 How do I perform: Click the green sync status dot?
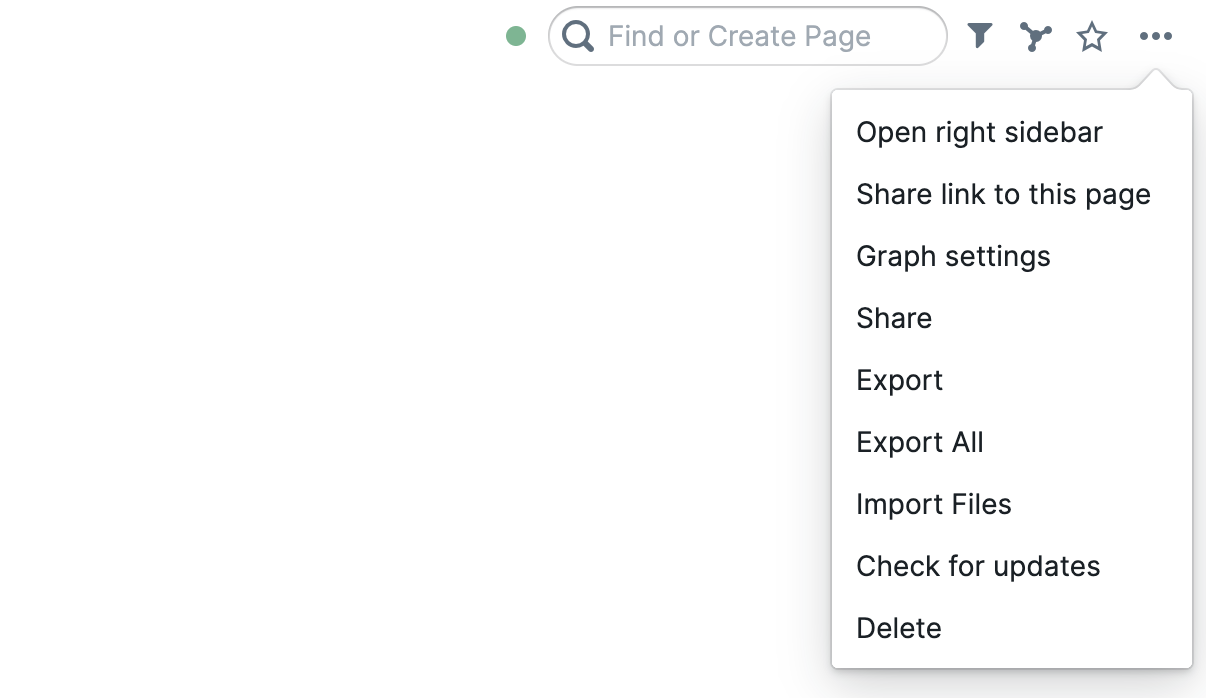[516, 37]
